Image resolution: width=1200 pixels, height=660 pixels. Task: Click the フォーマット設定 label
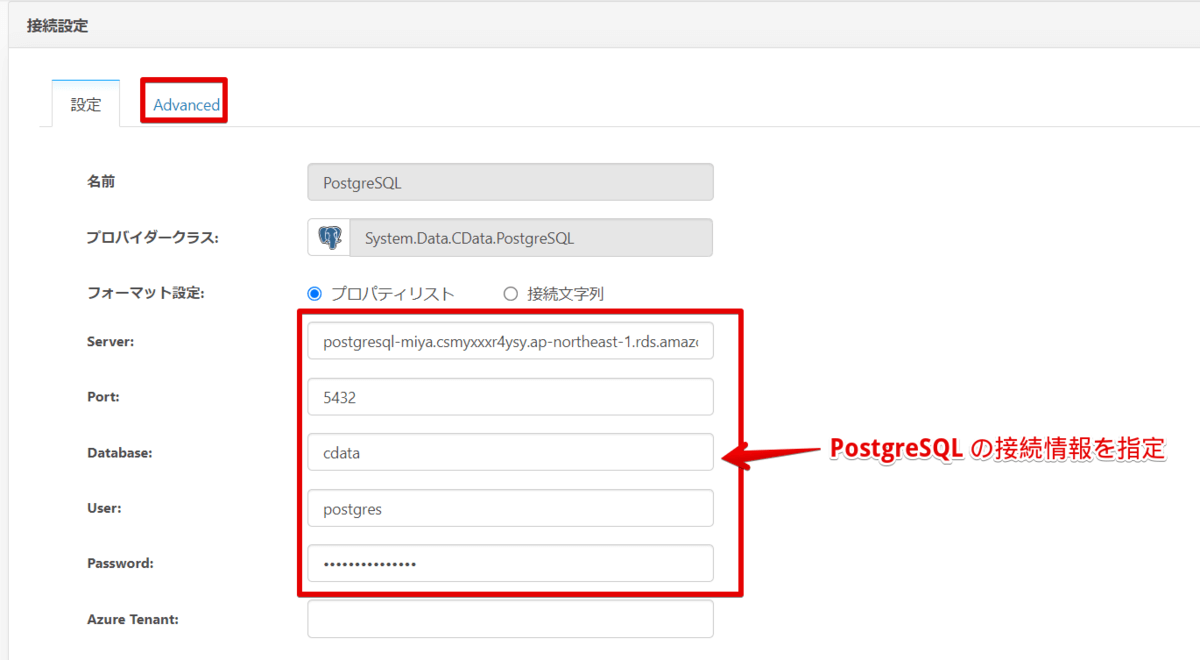click(x=145, y=294)
